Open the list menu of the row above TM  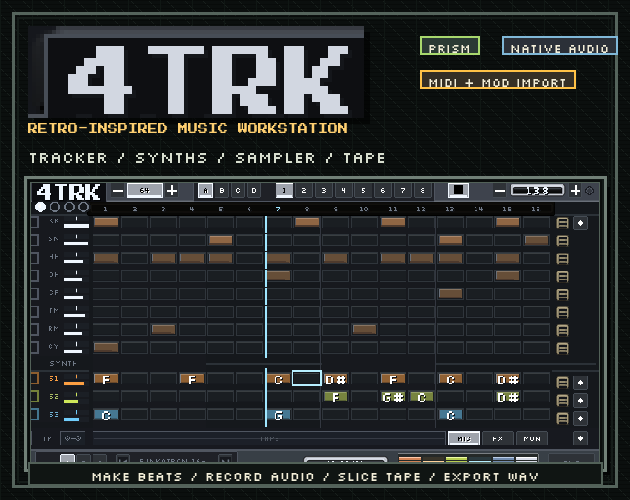pos(562,294)
